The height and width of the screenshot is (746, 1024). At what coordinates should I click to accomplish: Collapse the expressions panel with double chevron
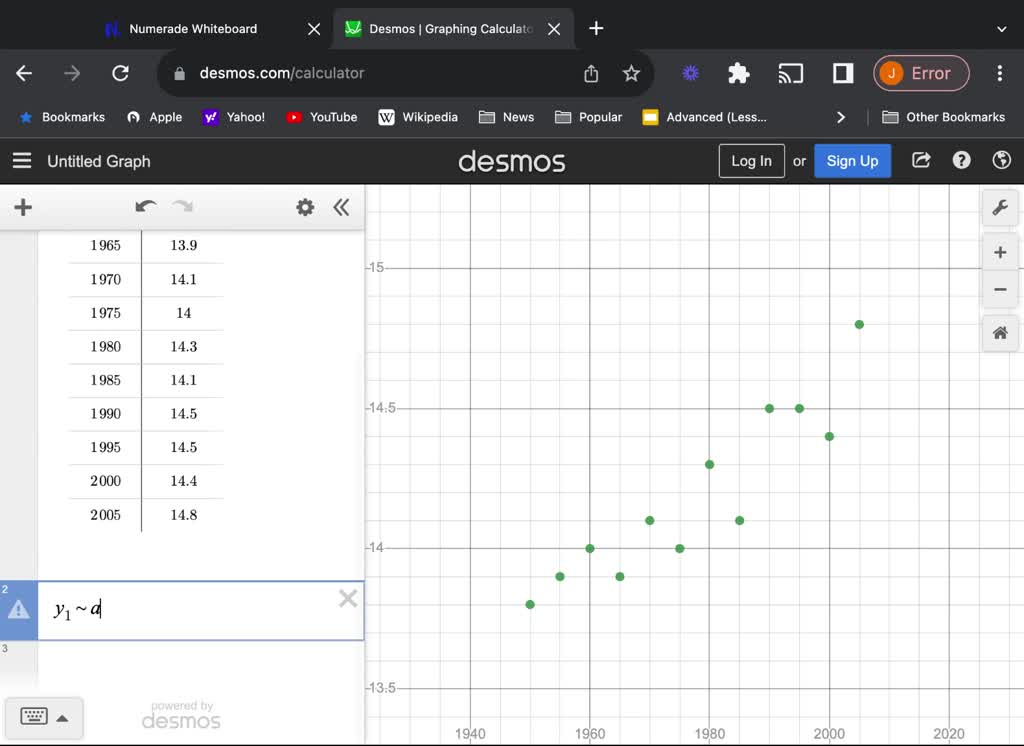click(x=341, y=207)
